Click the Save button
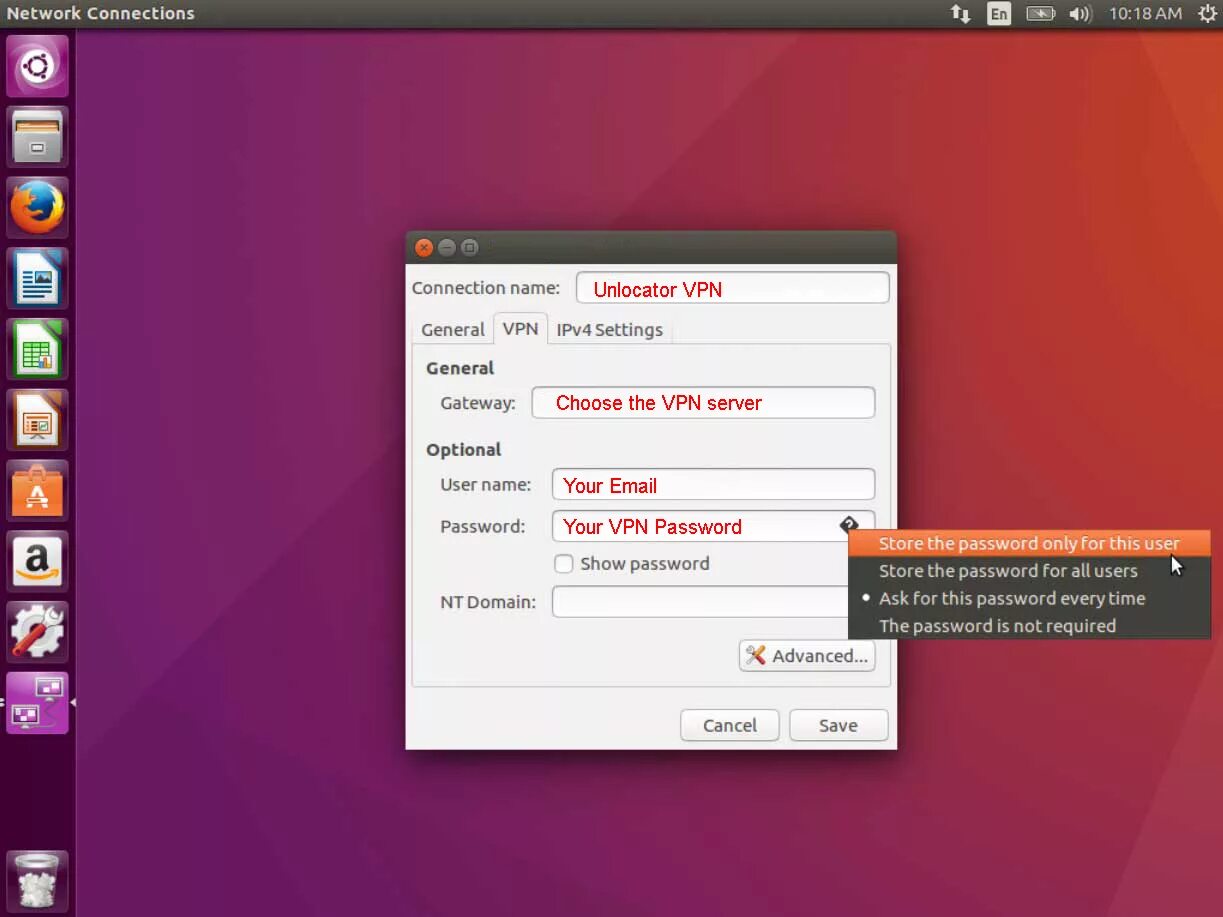The width and height of the screenshot is (1223, 917). pyautogui.click(x=838, y=726)
